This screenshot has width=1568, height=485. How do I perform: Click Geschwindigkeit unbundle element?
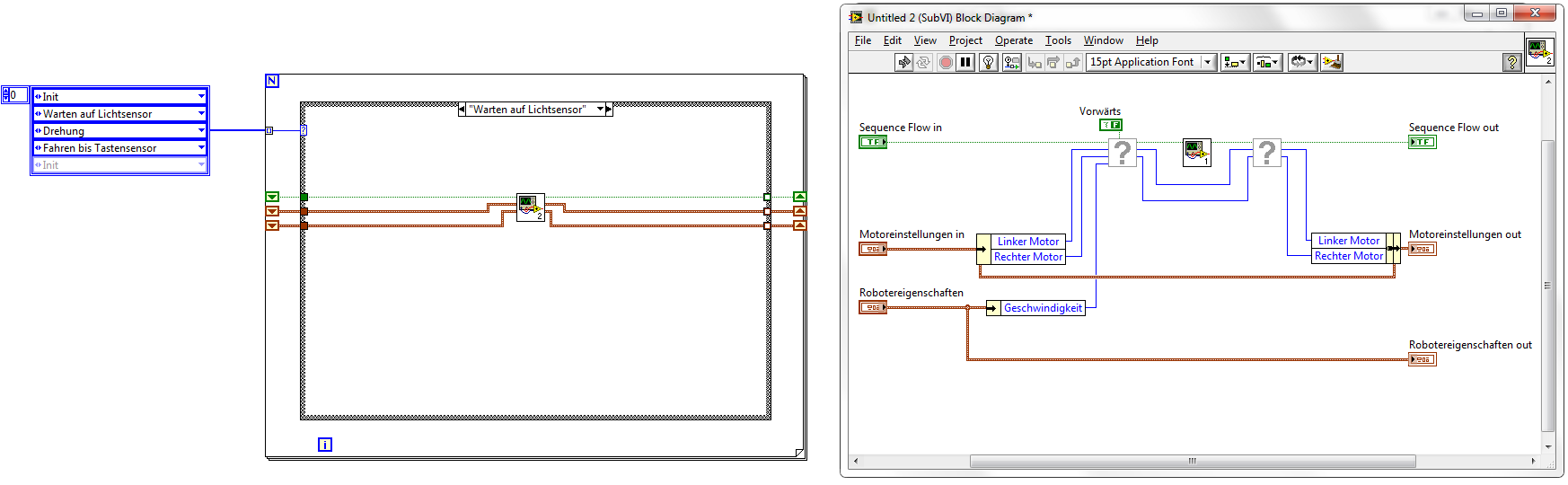[x=1043, y=308]
